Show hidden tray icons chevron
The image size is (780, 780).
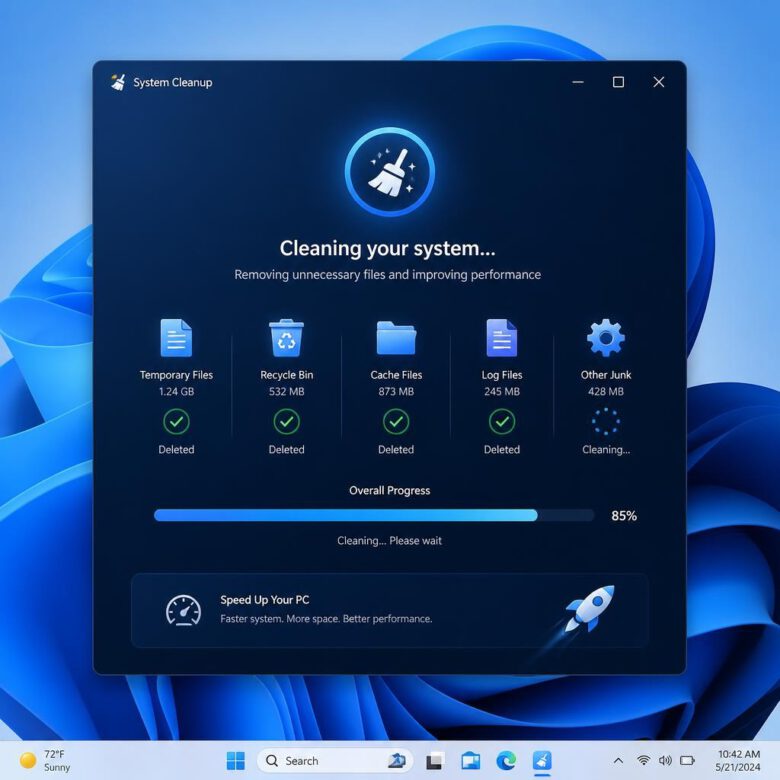coord(618,760)
